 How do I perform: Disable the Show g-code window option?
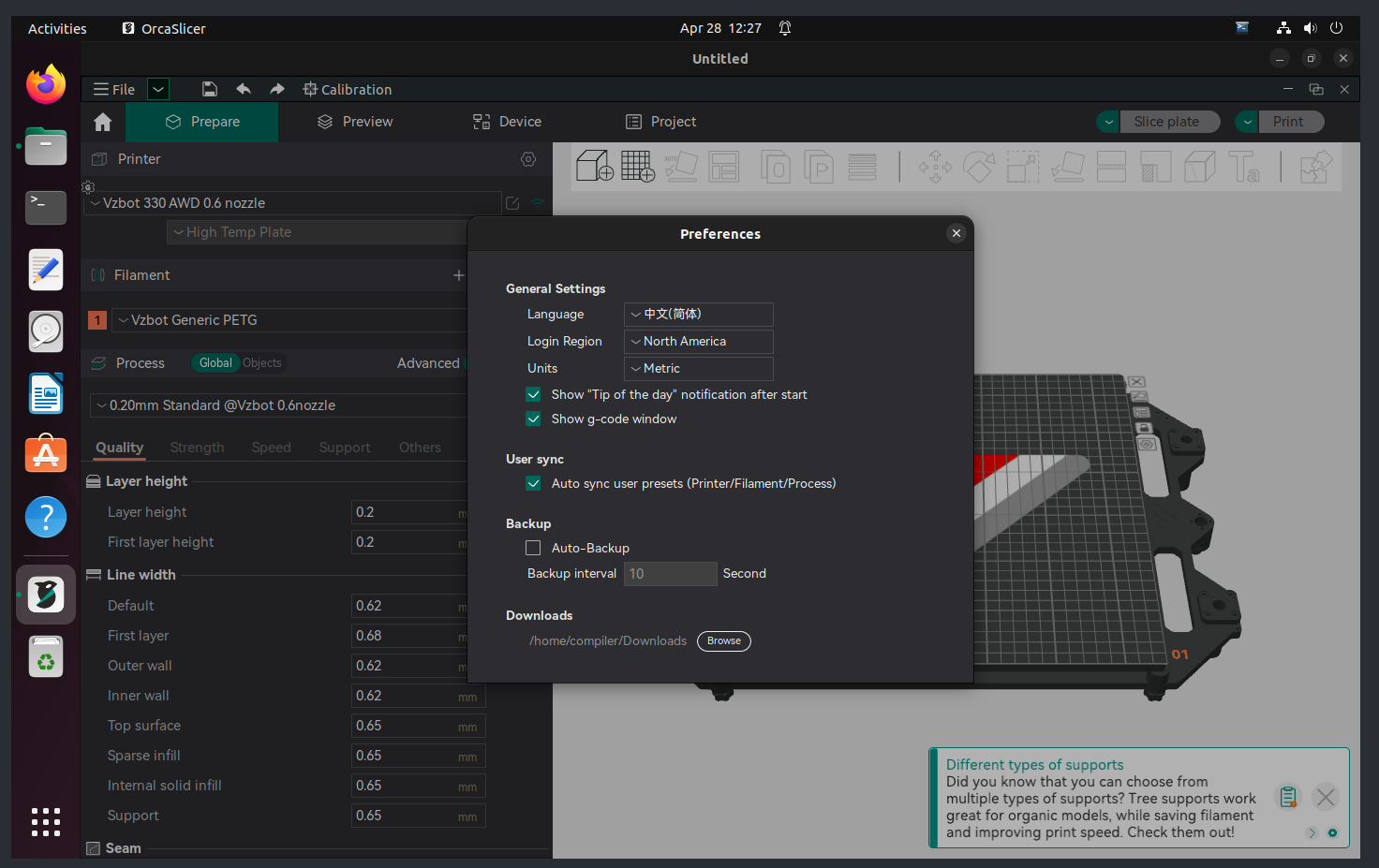[533, 419]
